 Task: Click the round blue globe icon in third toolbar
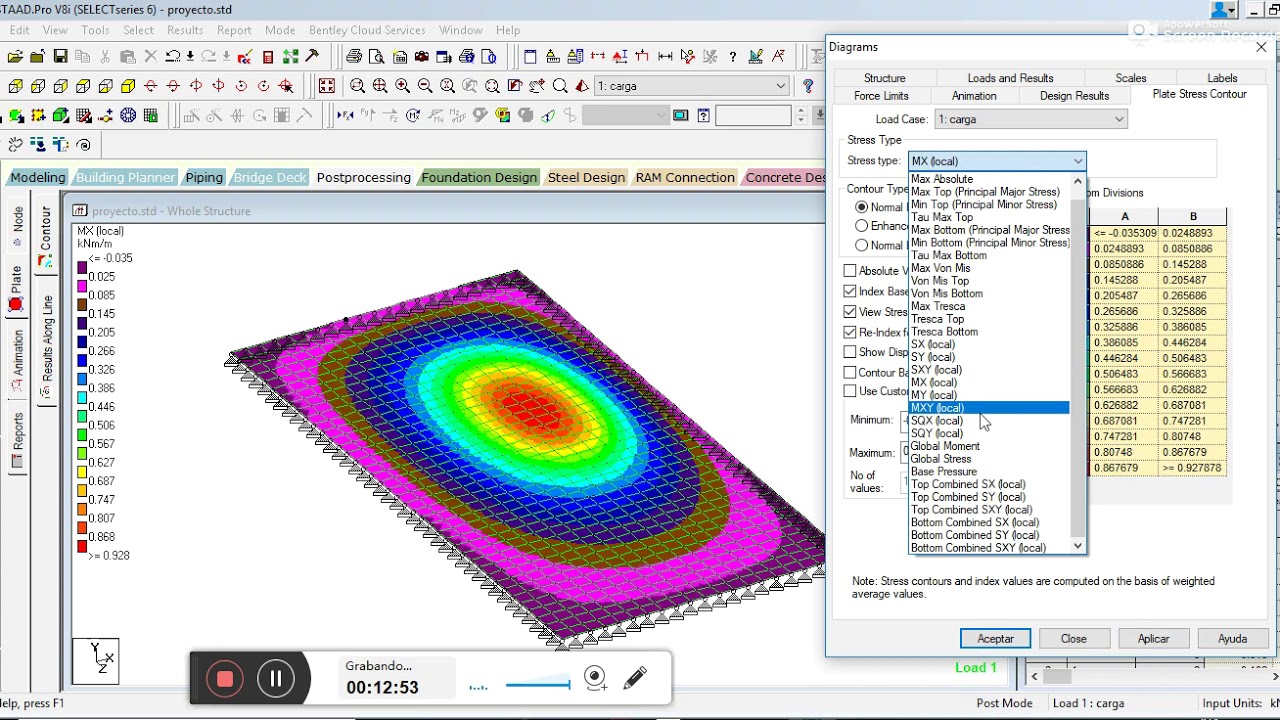click(x=128, y=116)
